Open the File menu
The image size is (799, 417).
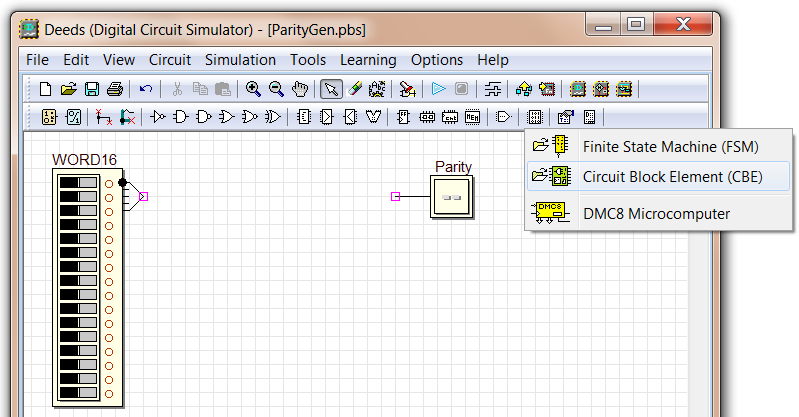(37, 60)
